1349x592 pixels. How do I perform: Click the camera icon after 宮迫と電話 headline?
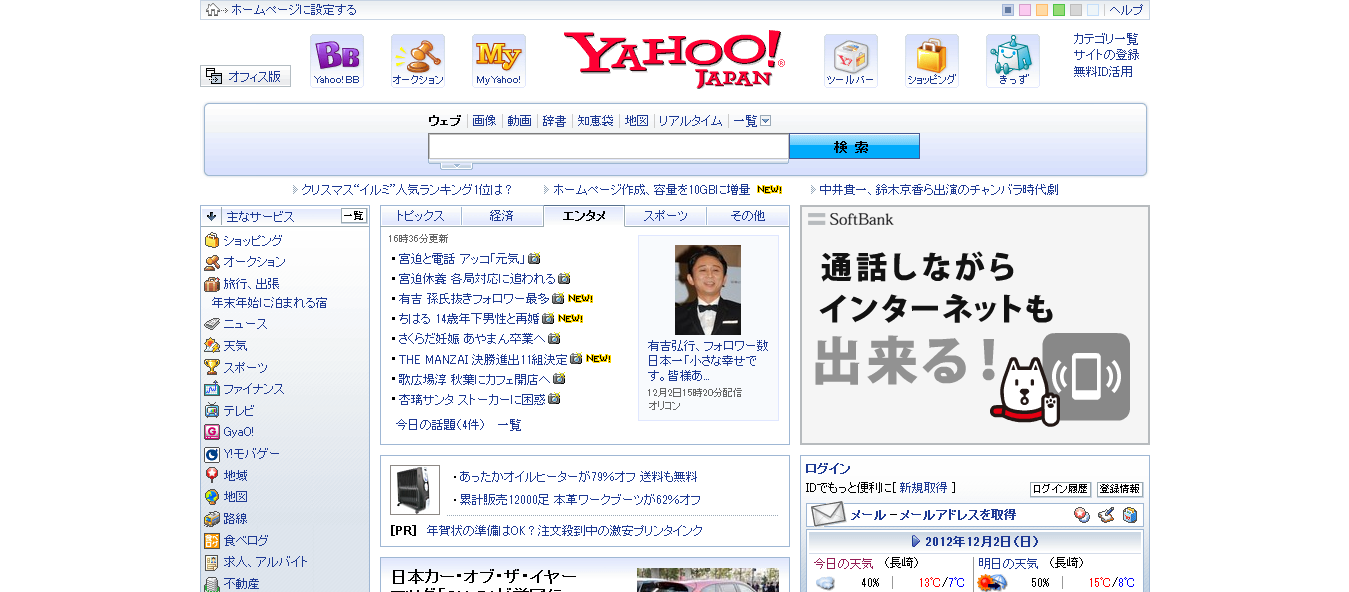coord(534,258)
